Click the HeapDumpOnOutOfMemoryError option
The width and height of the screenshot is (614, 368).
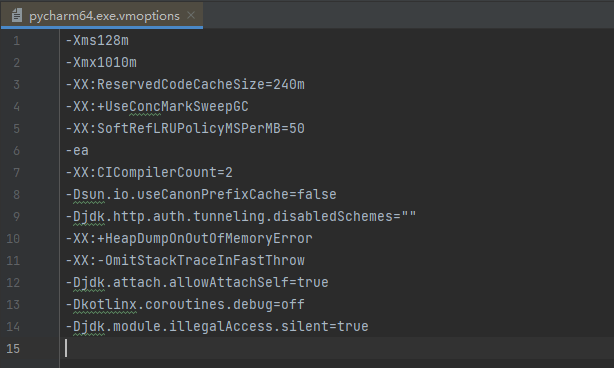coord(189,238)
